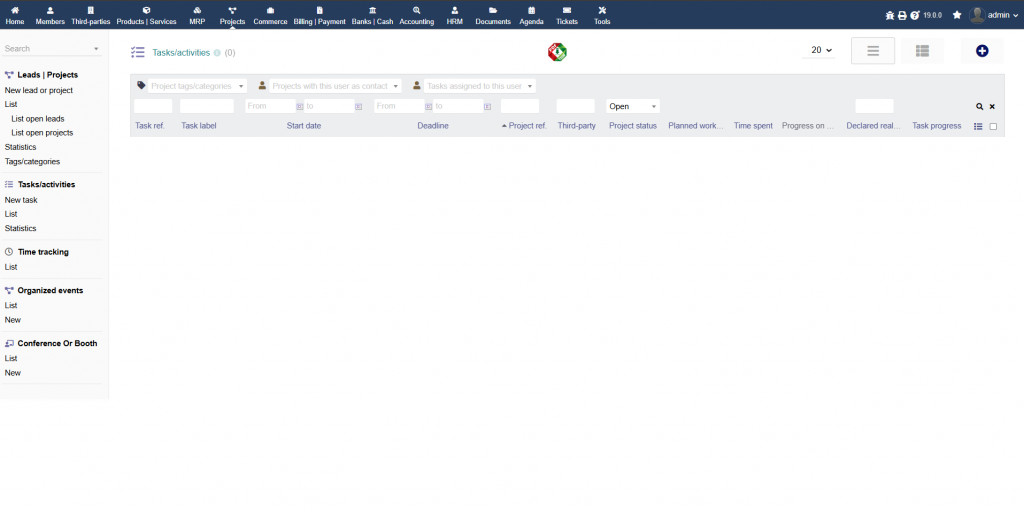Focus the Start date From field

(270, 106)
